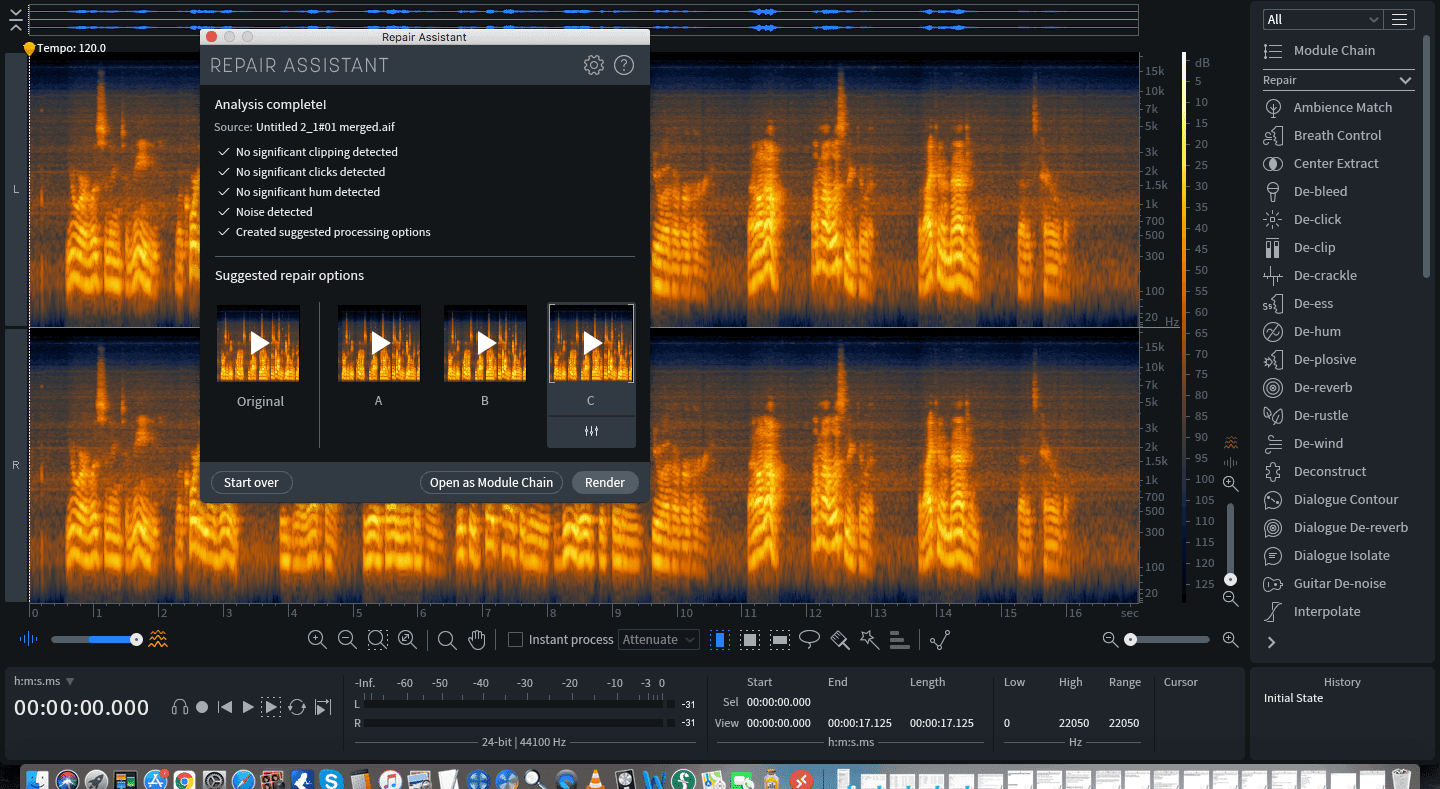1440x789 pixels.
Task: Toggle headphone monitoring in transport
Action: point(180,707)
